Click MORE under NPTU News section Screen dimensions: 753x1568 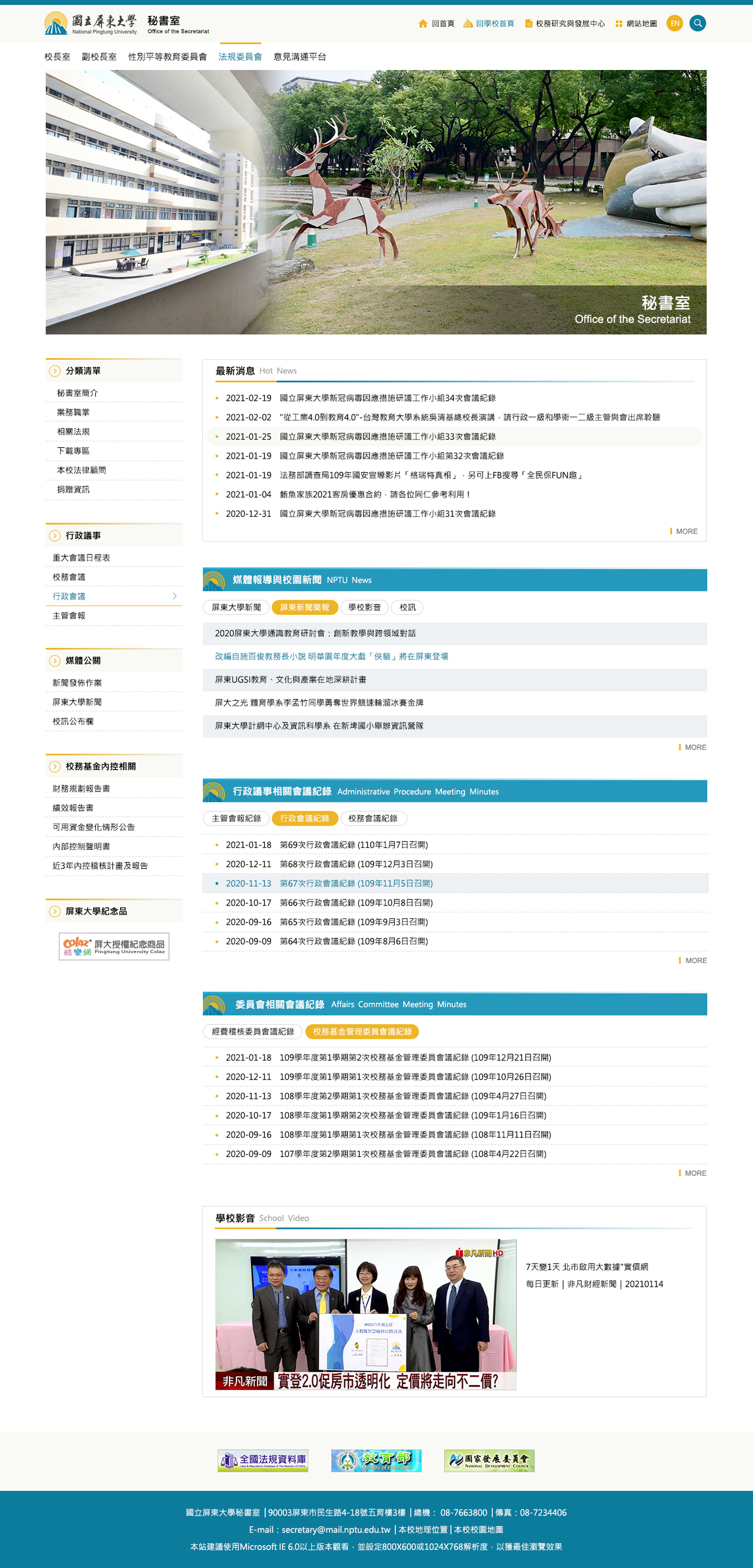click(x=694, y=747)
